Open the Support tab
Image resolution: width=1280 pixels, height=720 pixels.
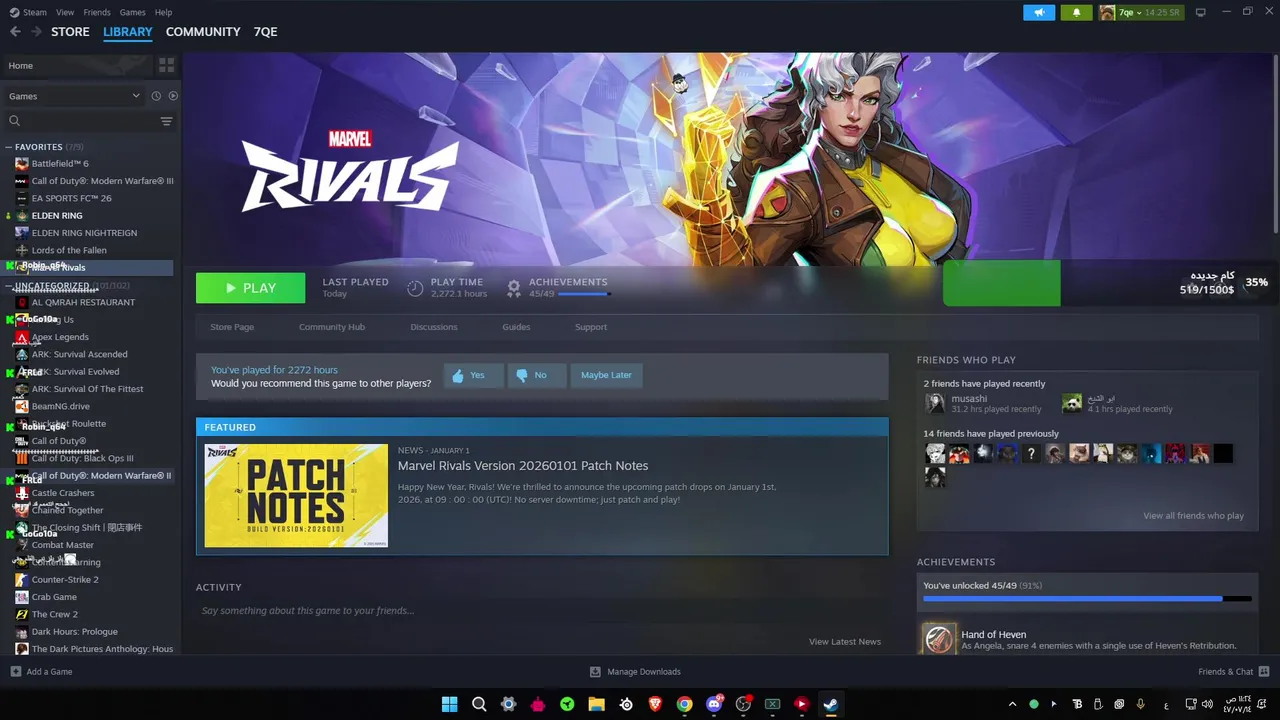pos(591,327)
